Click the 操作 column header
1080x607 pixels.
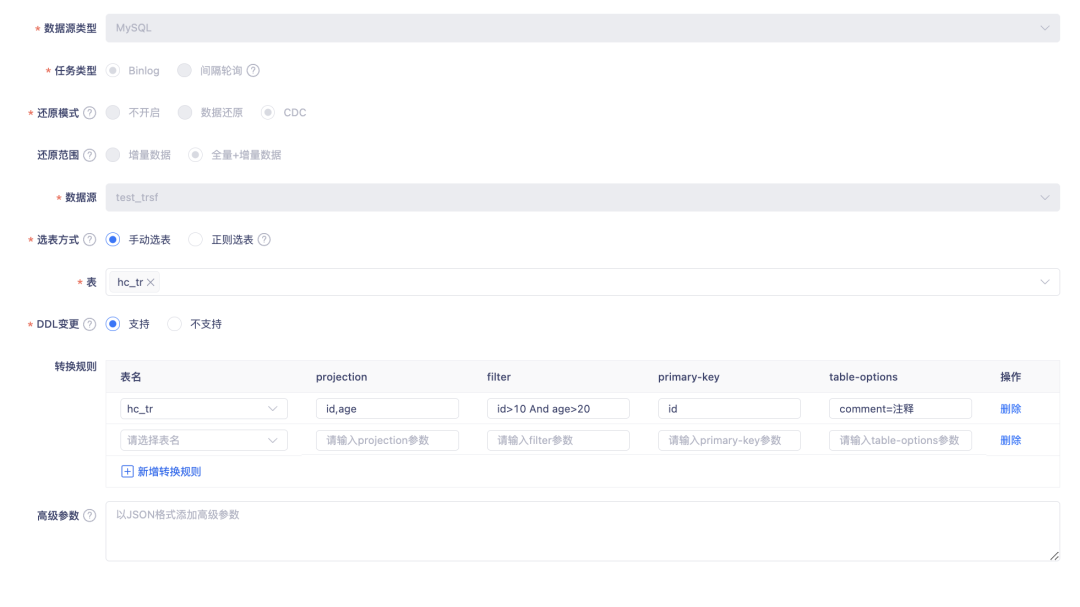(1010, 377)
